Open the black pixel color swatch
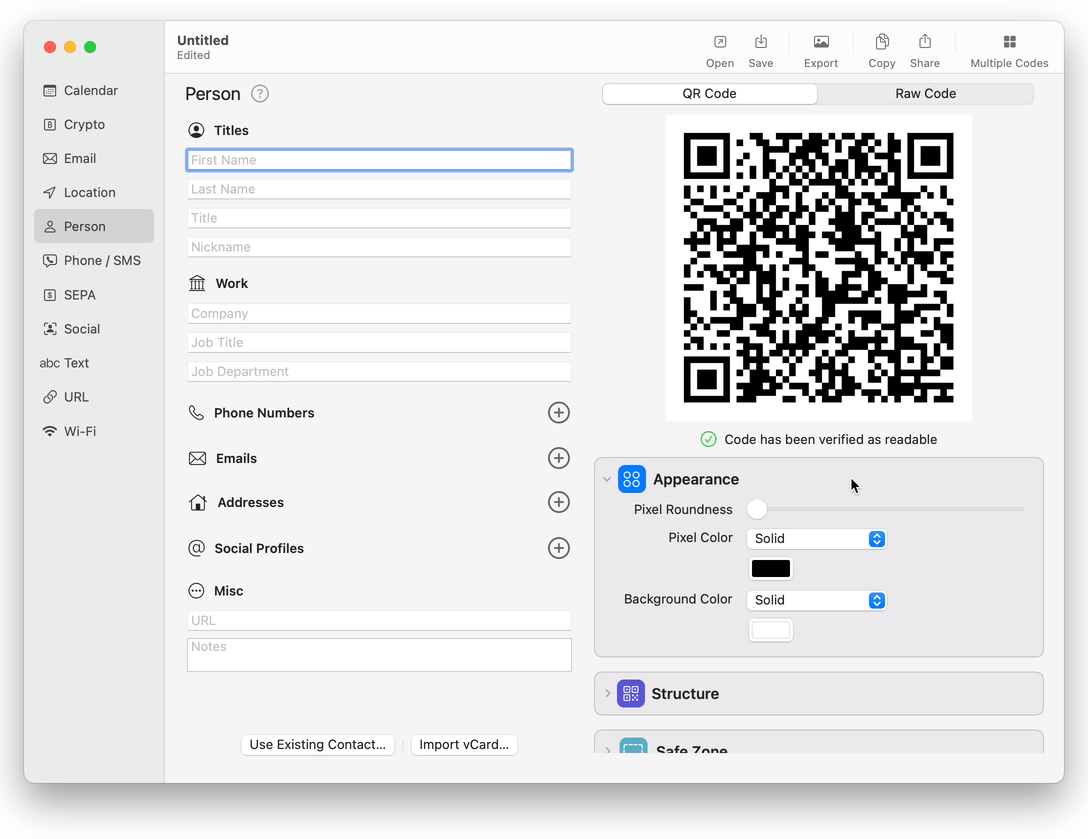1088x839 pixels. [770, 569]
